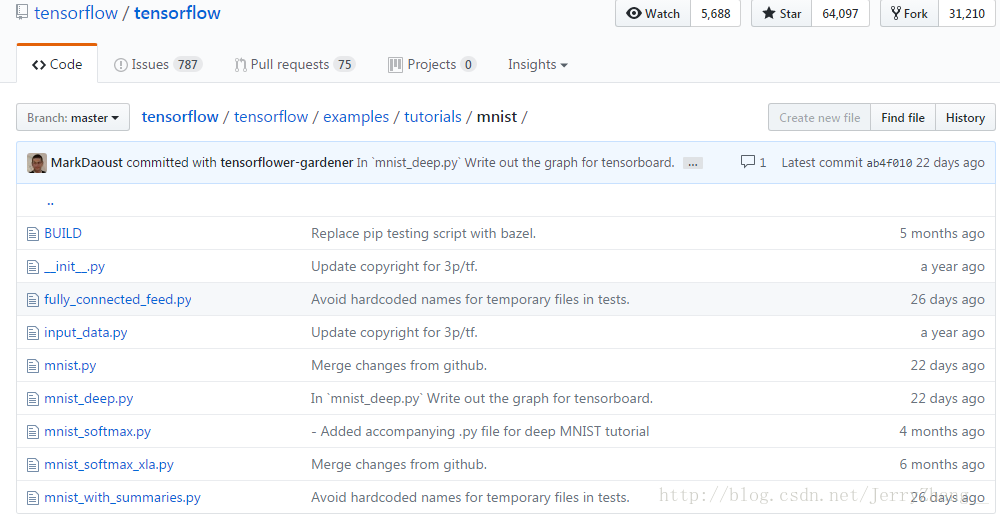Open the Pull requests tab
The width and height of the screenshot is (1000, 515).
click(x=295, y=64)
